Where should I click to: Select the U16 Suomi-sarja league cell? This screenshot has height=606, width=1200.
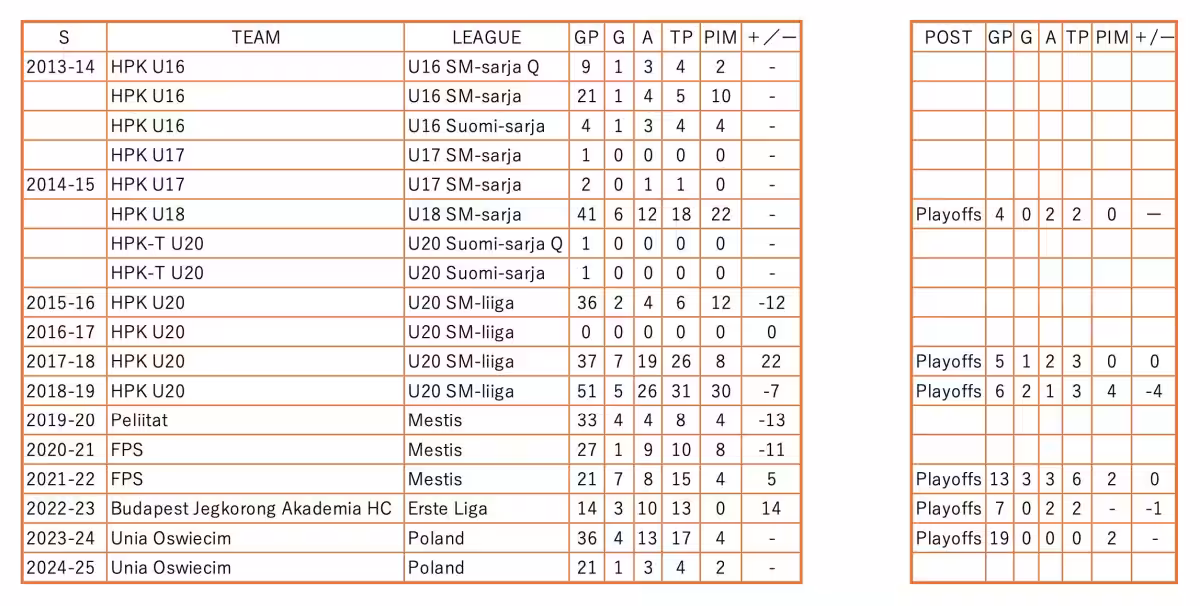pyautogui.click(x=476, y=126)
